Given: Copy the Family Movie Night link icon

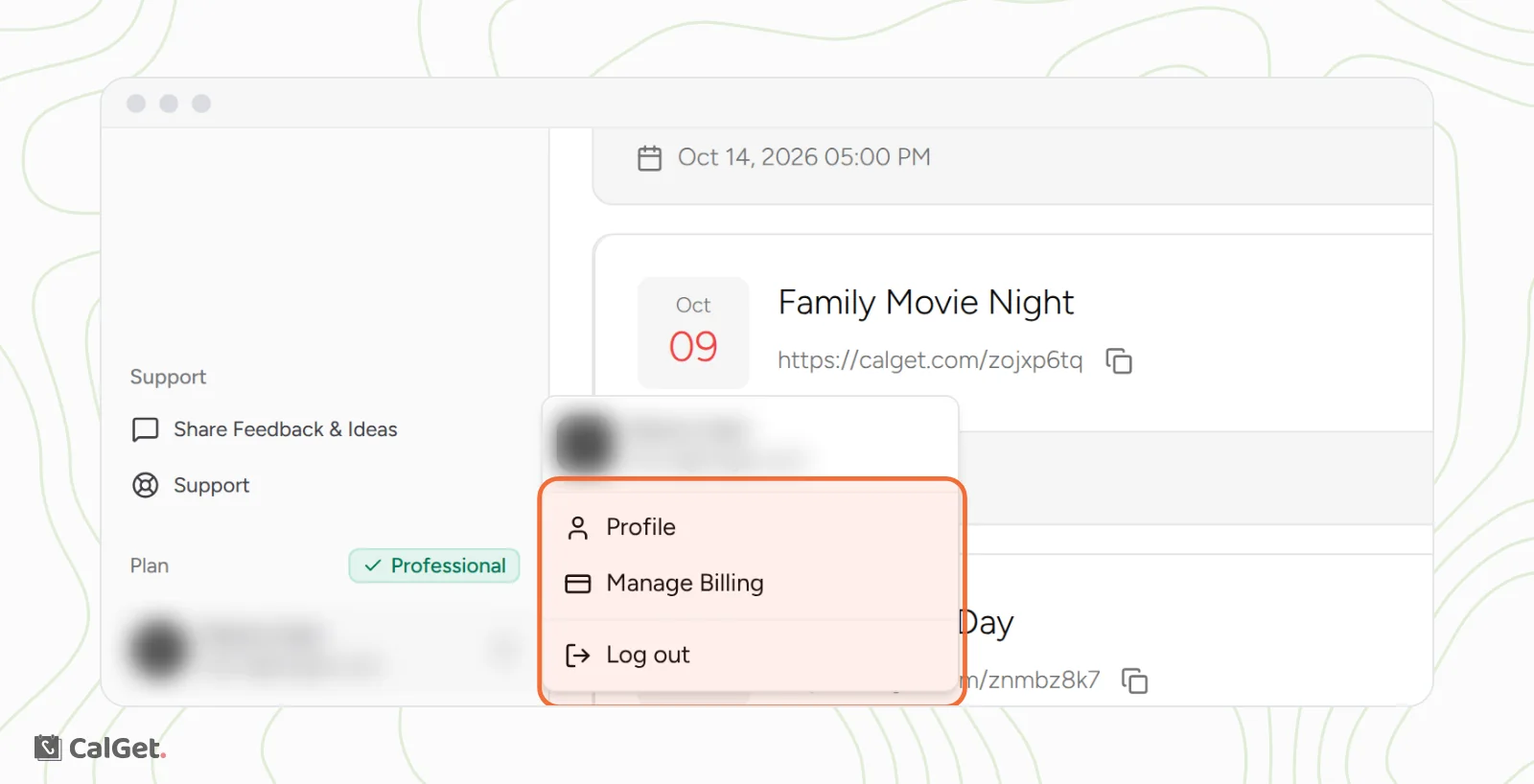Looking at the screenshot, I should (x=1119, y=361).
